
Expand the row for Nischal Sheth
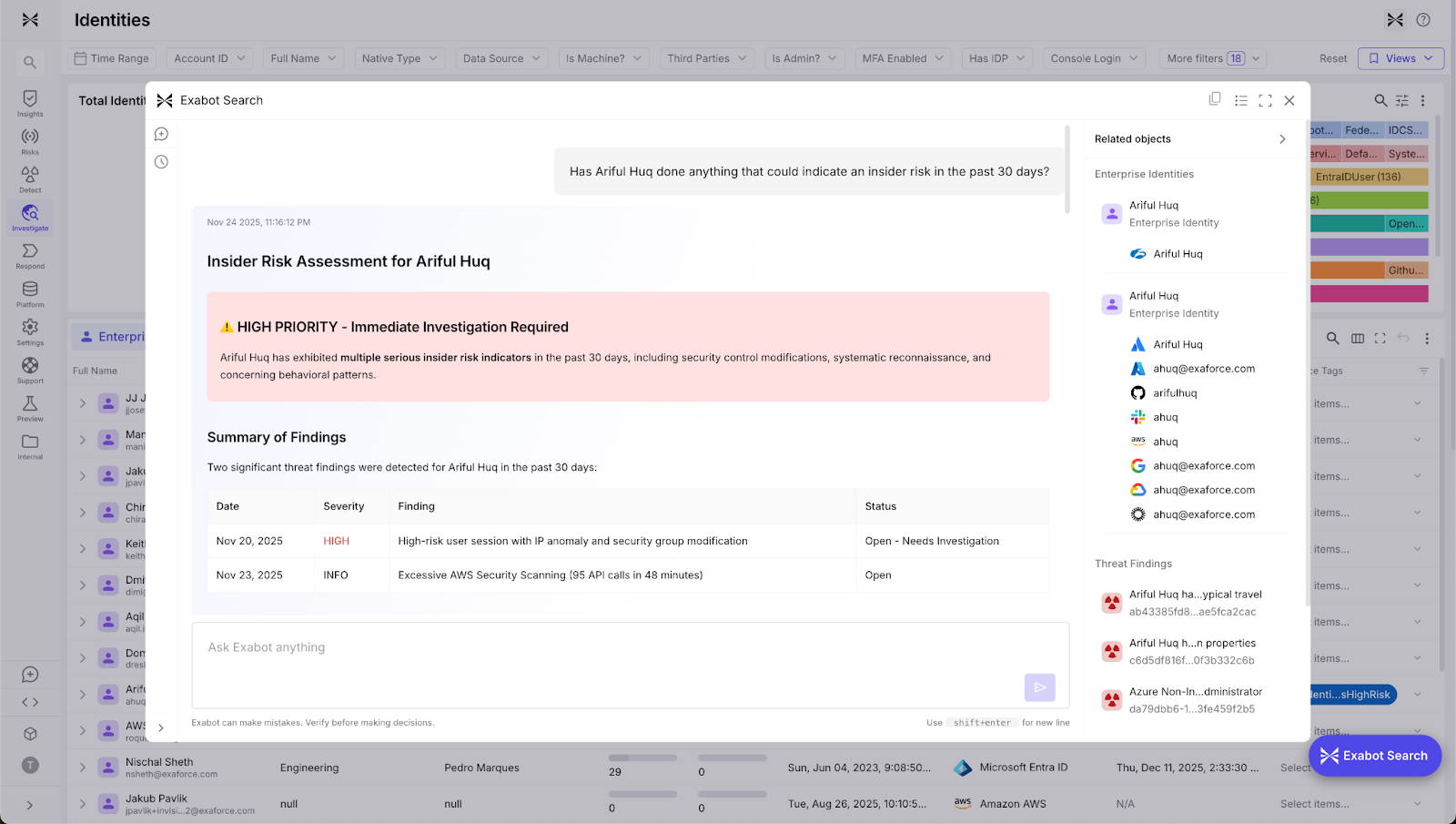[x=82, y=767]
